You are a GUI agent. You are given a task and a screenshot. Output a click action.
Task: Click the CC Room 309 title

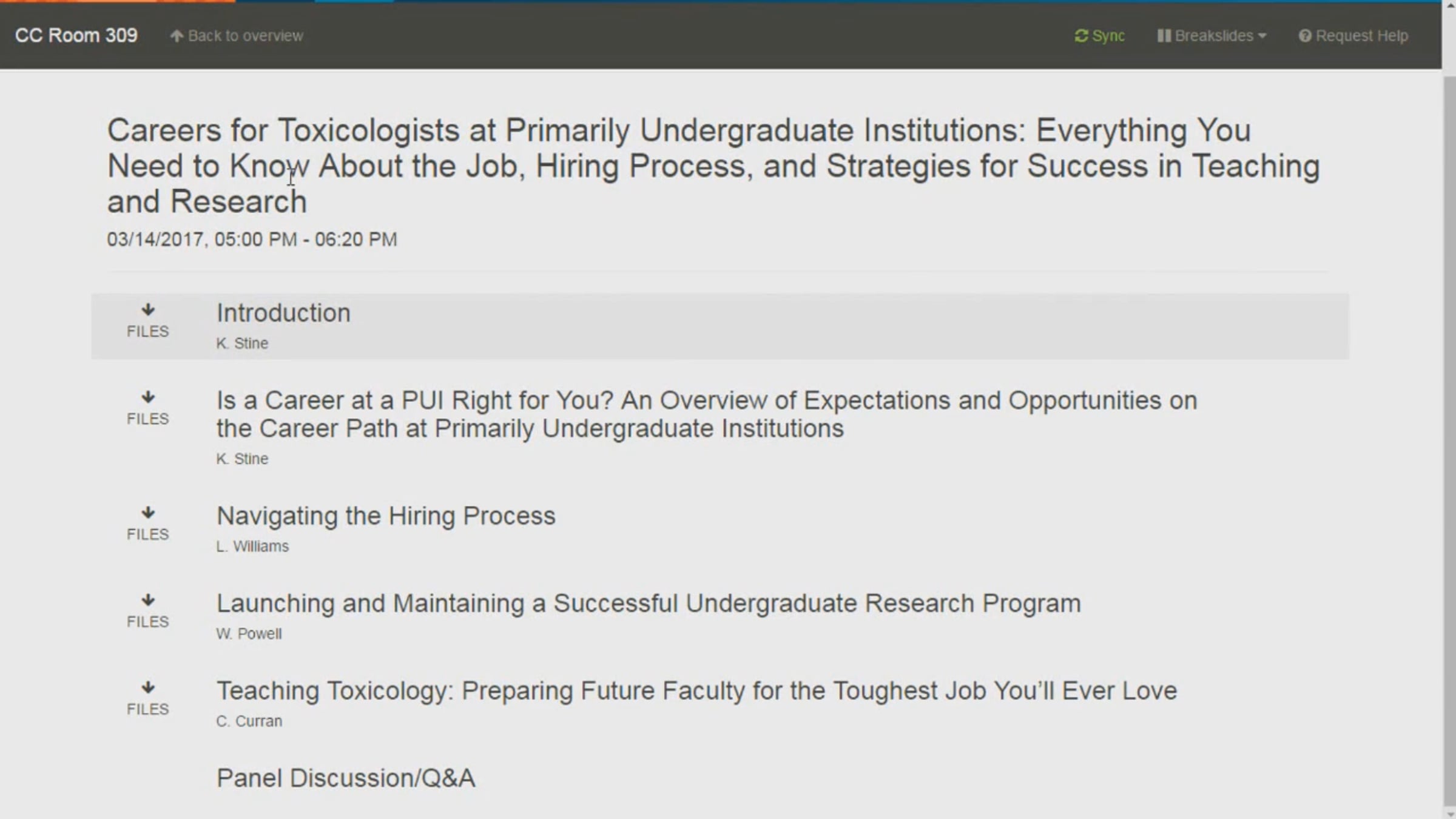click(76, 36)
